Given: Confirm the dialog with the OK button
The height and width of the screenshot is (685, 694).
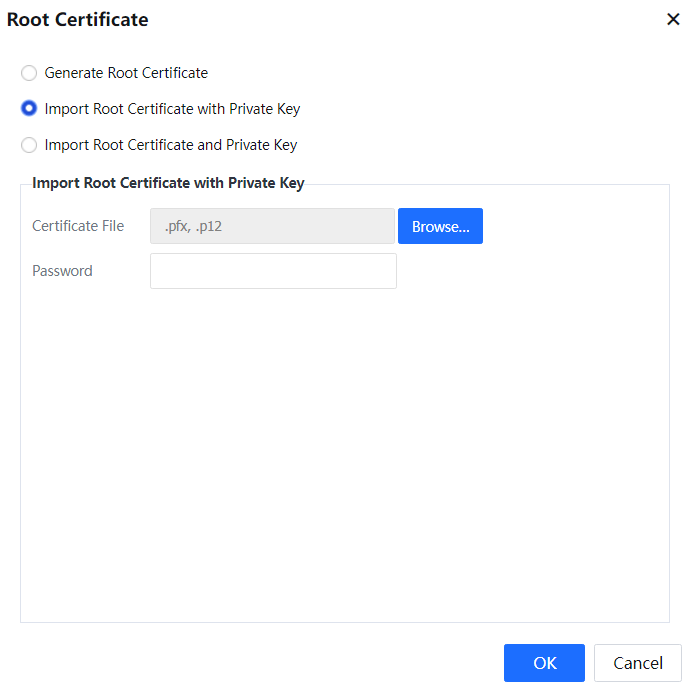Looking at the screenshot, I should (x=544, y=663).
